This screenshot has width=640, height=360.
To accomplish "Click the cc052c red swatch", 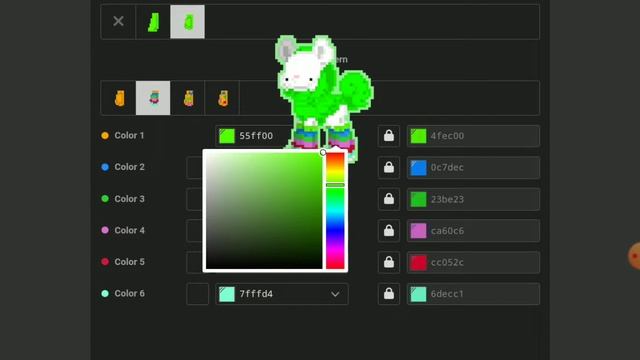I will (418, 262).
